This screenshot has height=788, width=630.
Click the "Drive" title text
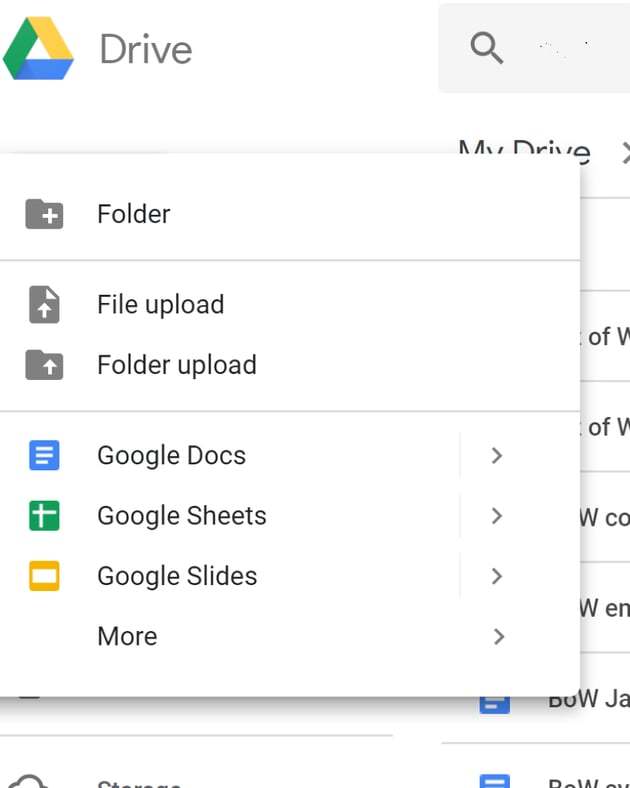pos(146,48)
